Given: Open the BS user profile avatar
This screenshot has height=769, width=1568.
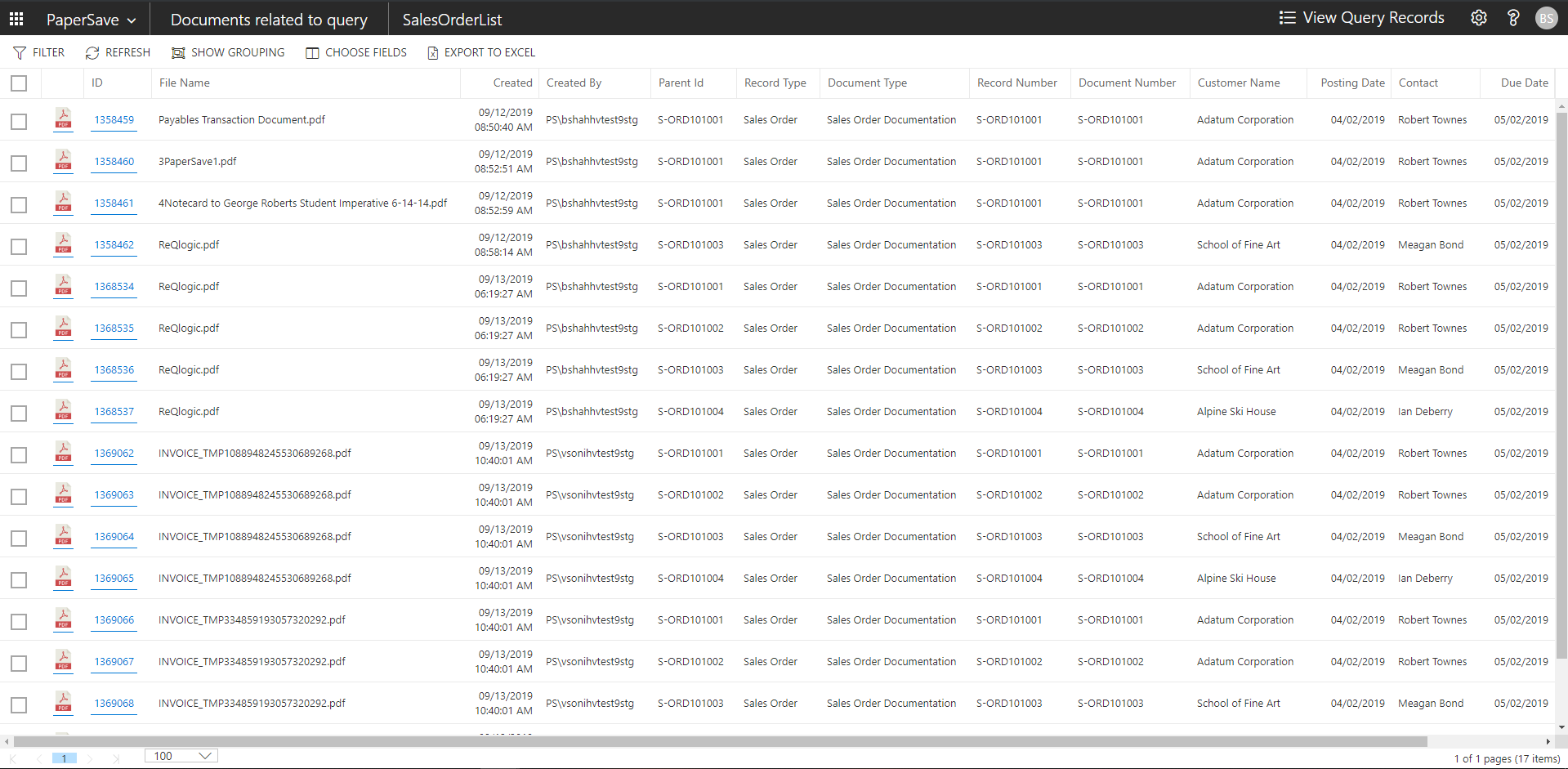Looking at the screenshot, I should pos(1546,18).
